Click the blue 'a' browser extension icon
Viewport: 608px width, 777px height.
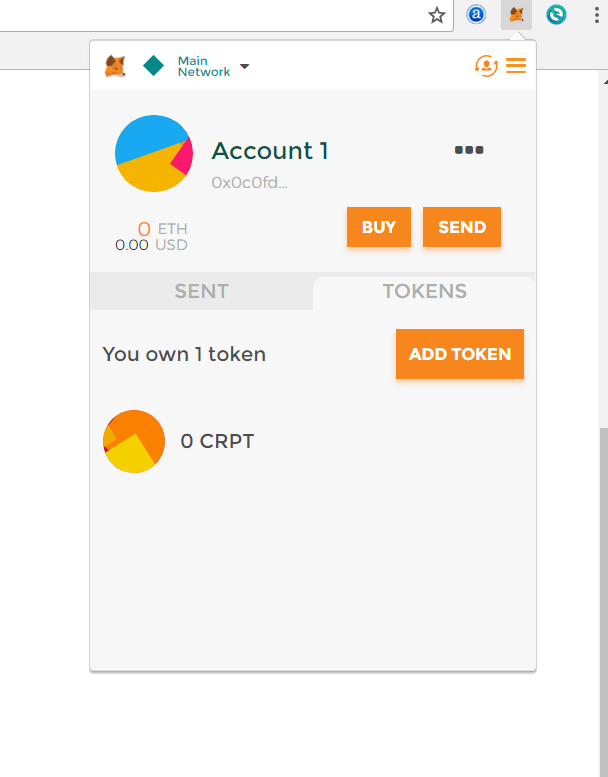[x=476, y=15]
